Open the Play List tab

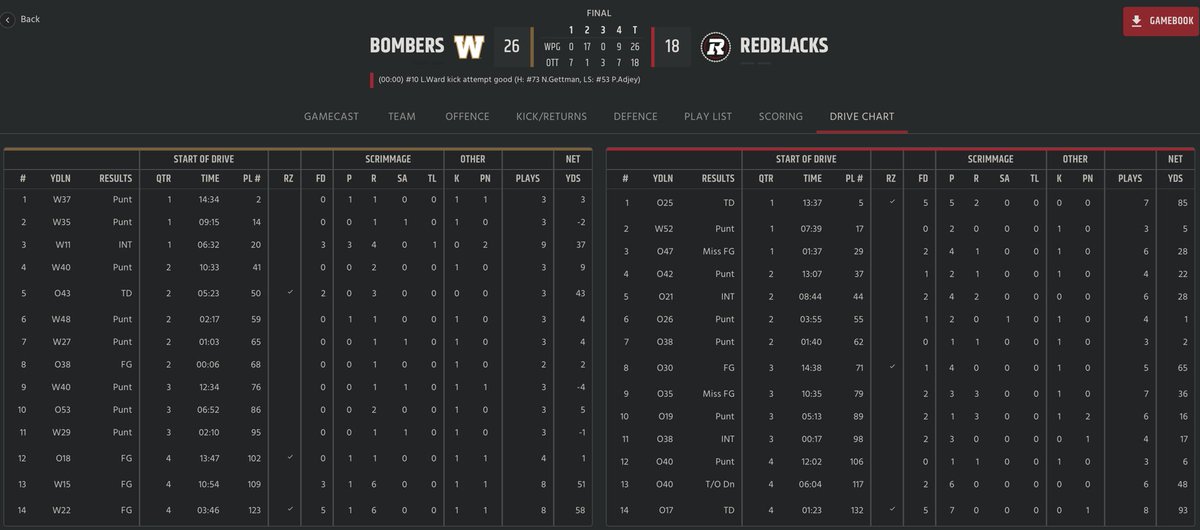pyautogui.click(x=708, y=116)
